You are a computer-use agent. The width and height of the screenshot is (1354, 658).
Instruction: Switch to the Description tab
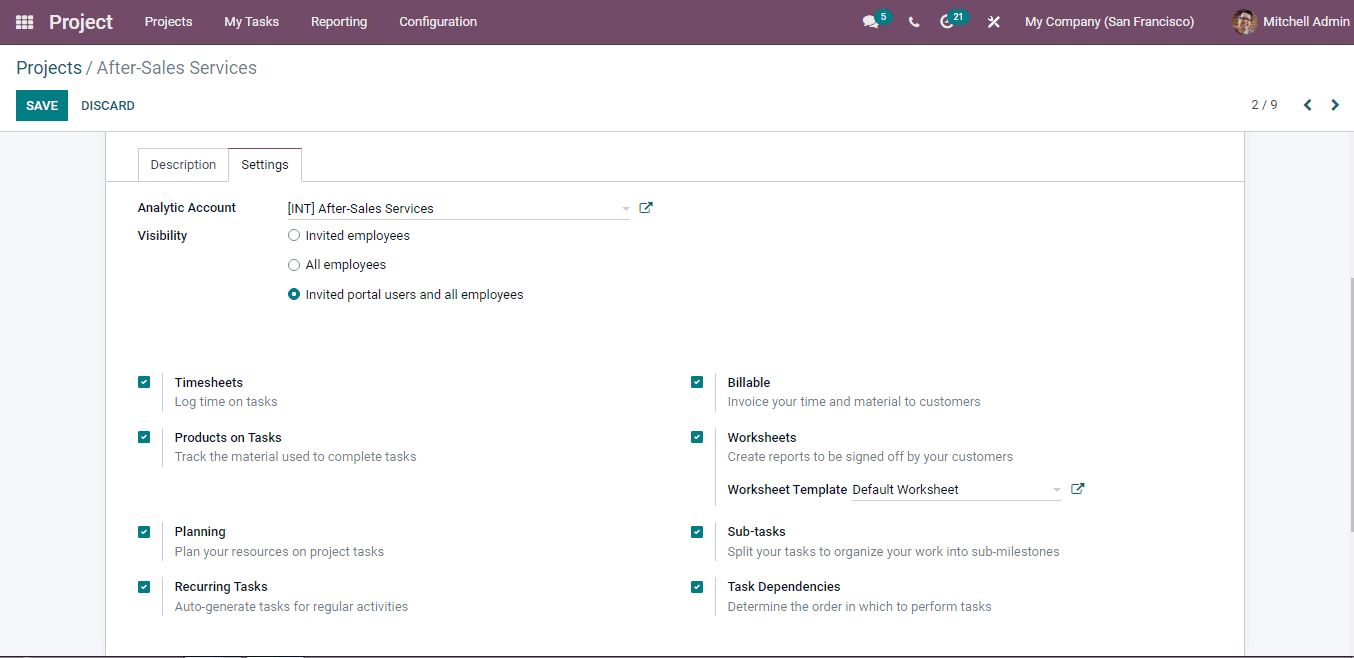(x=183, y=164)
